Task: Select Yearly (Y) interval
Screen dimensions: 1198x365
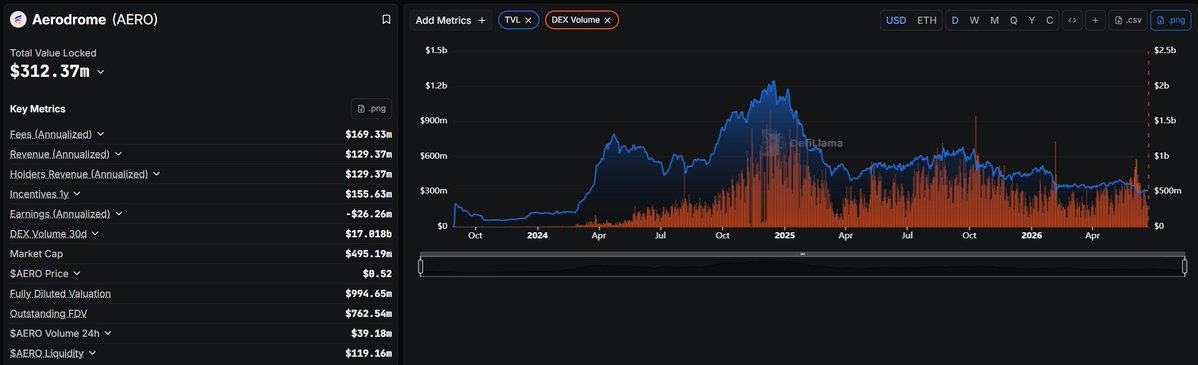Action: [1032, 21]
